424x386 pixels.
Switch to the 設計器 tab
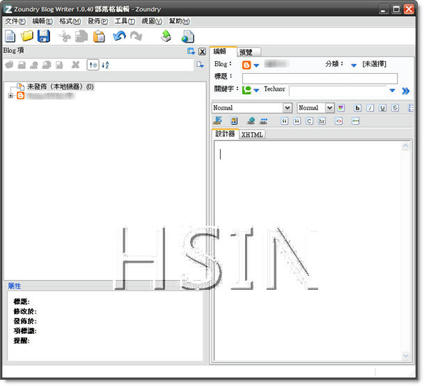click(225, 134)
